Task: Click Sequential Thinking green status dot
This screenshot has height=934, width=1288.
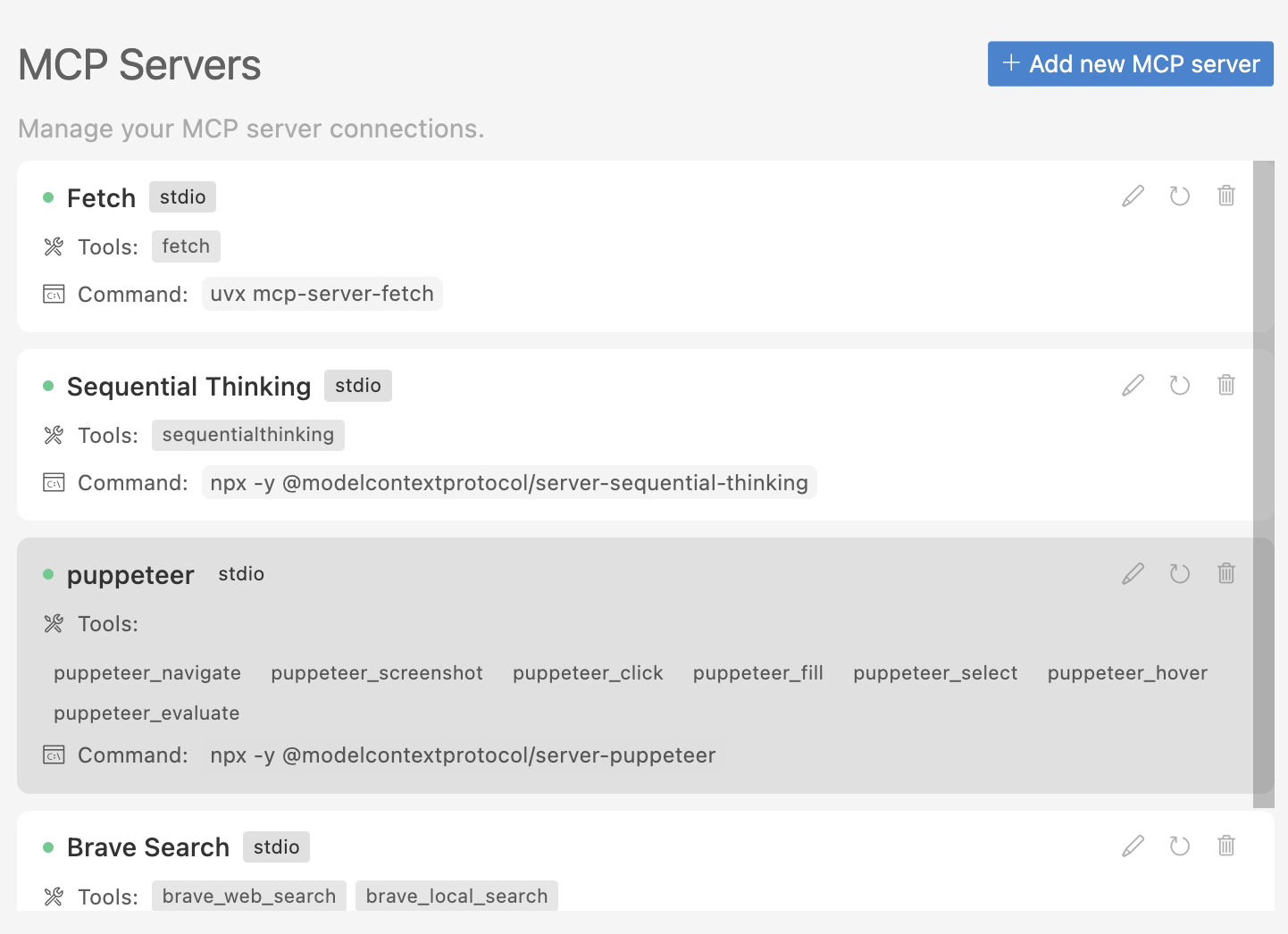Action: click(48, 386)
